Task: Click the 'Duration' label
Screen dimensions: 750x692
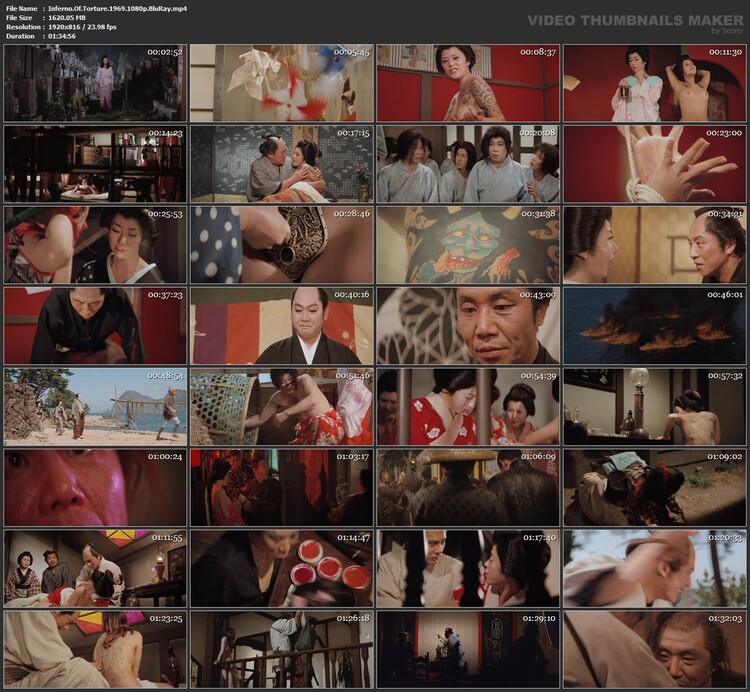Action: click(21, 36)
